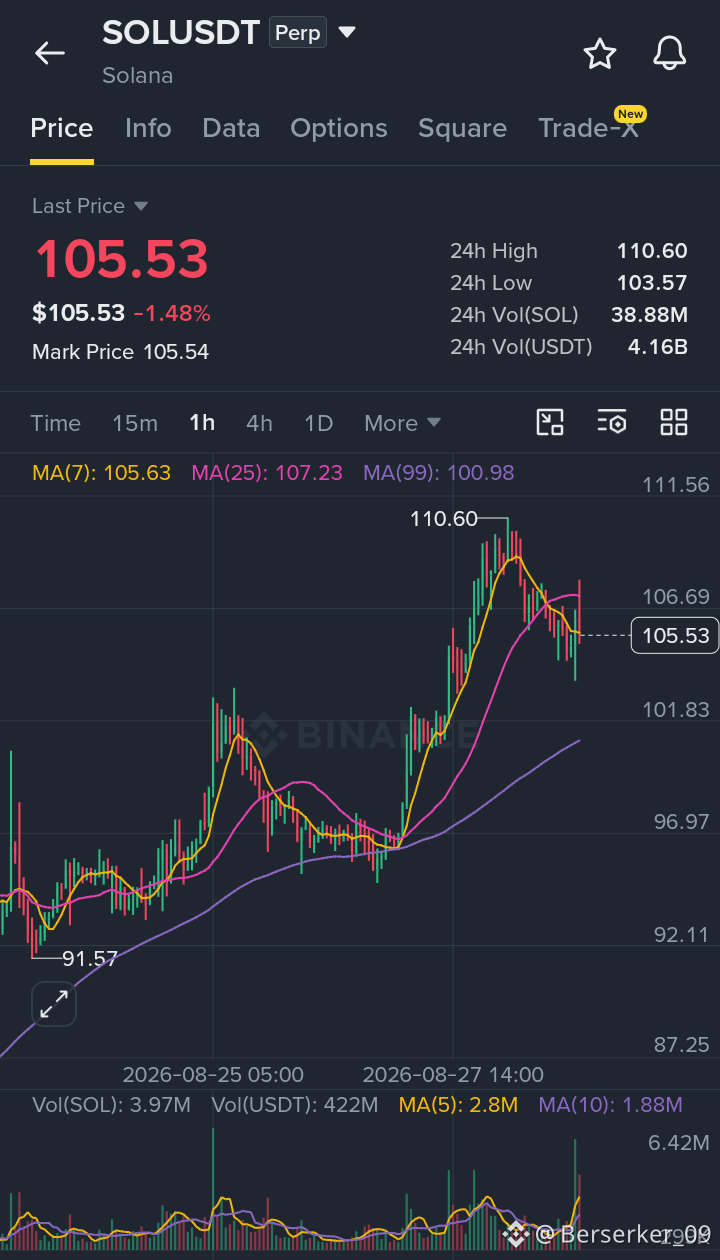Screen dimensions: 720x1260
Task: Tap the MA(25): 107.23 indicator label
Action: pyautogui.click(x=267, y=473)
